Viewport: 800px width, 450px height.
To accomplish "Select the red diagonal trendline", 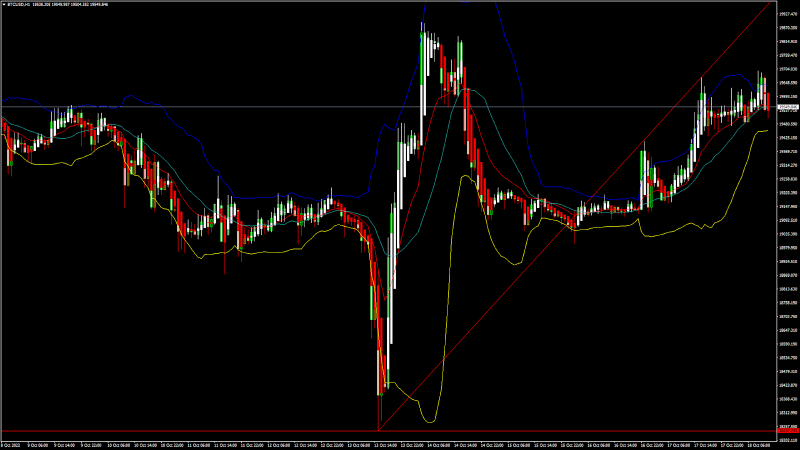I will [x=574, y=216].
